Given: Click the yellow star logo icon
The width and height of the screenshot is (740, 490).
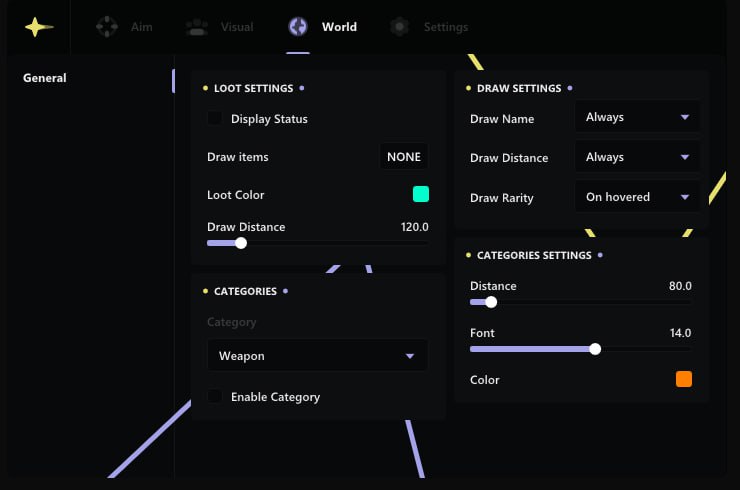Looking at the screenshot, I should coord(38,27).
